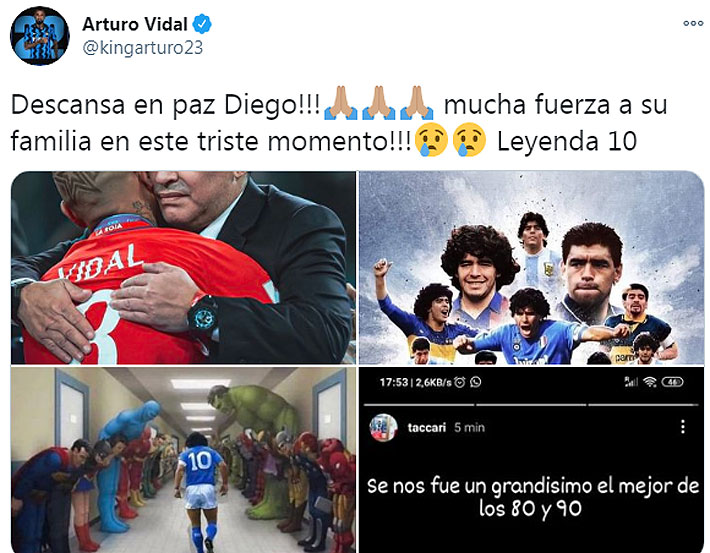Open the taccari story screenshot image
The width and height of the screenshot is (710, 553).
[x=532, y=460]
